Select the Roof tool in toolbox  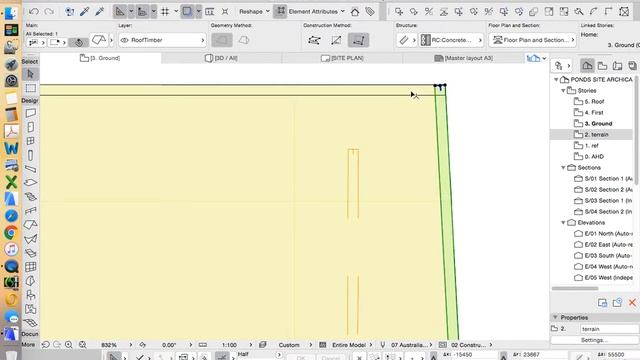coord(31,224)
